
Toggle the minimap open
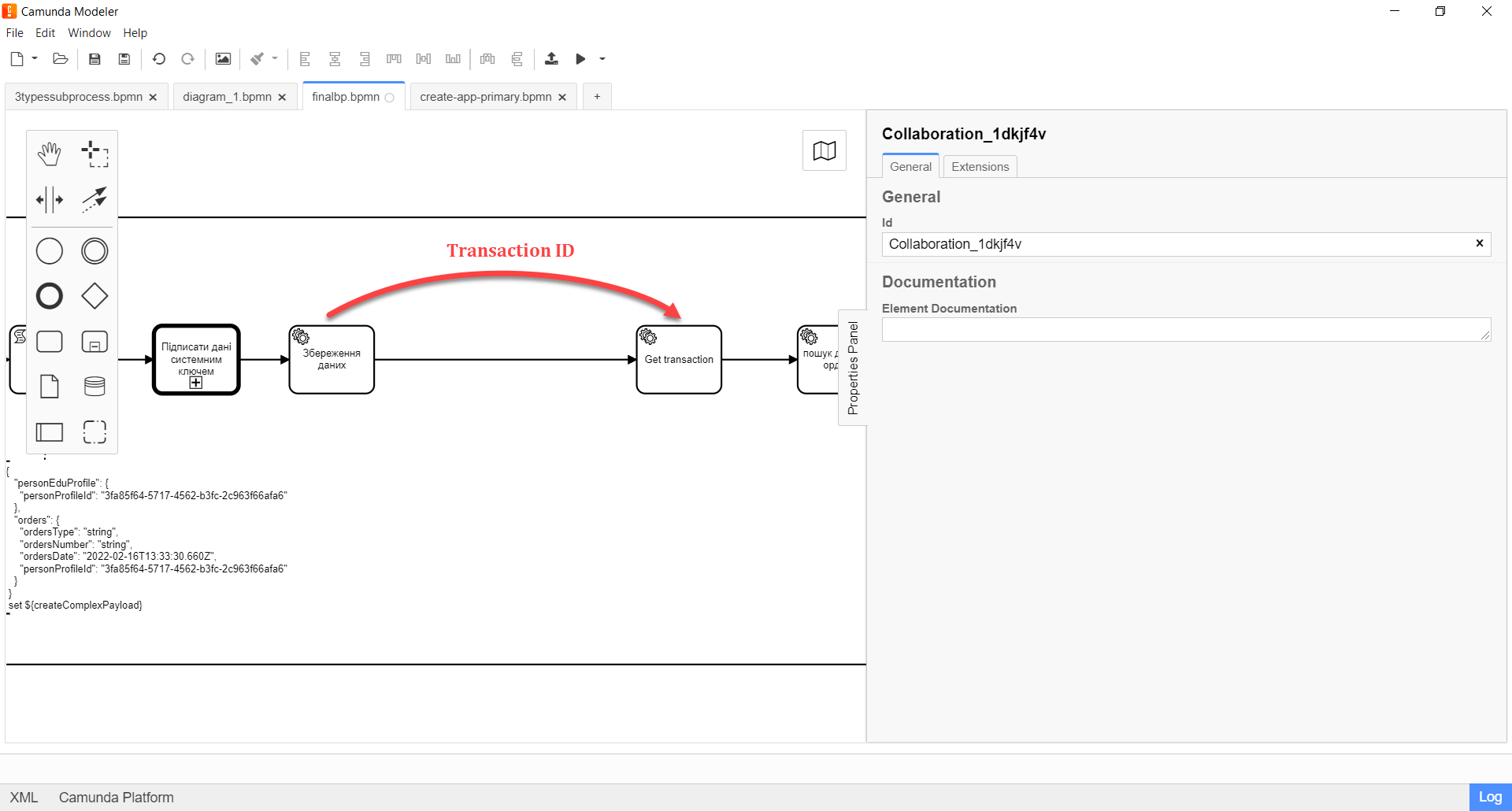[825, 150]
